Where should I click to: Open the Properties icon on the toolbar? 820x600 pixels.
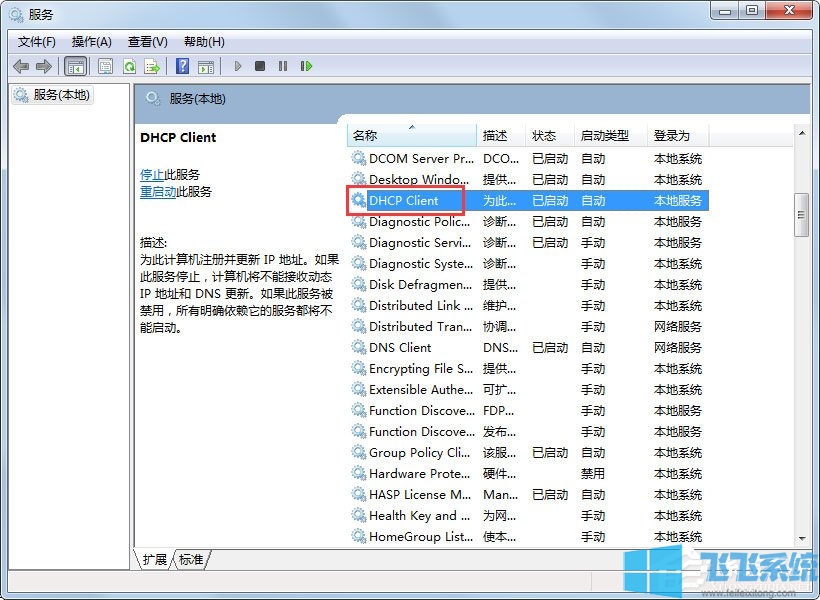point(104,66)
